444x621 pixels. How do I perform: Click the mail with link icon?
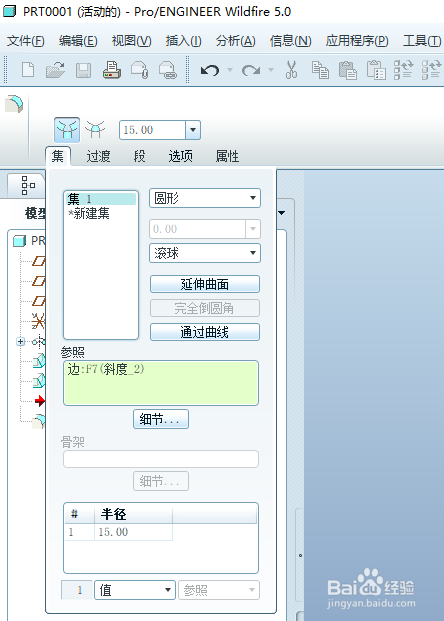tap(168, 70)
